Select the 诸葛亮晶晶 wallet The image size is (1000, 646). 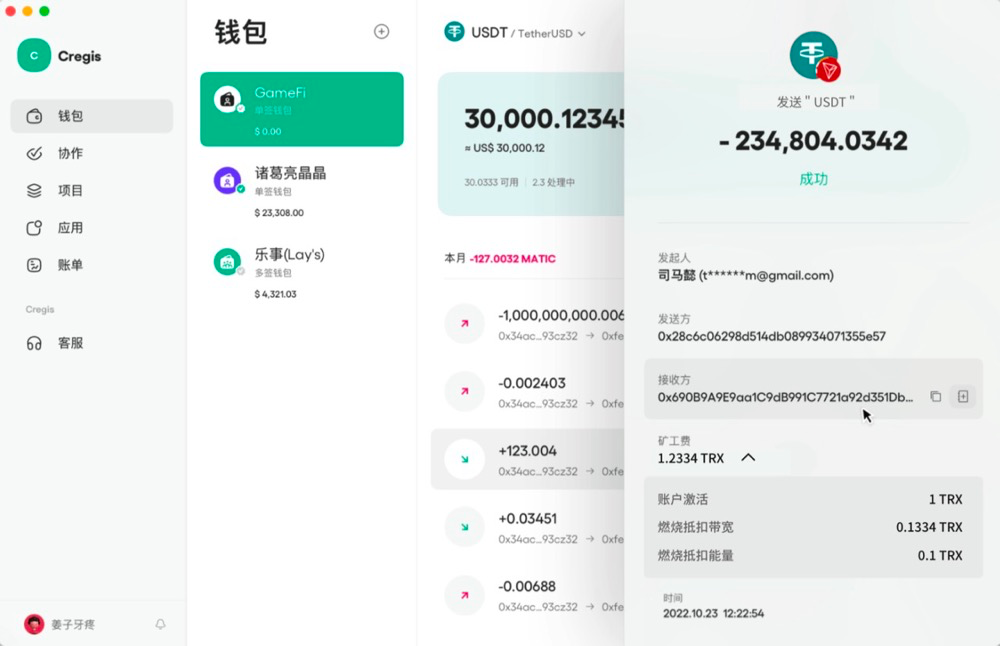(x=302, y=191)
